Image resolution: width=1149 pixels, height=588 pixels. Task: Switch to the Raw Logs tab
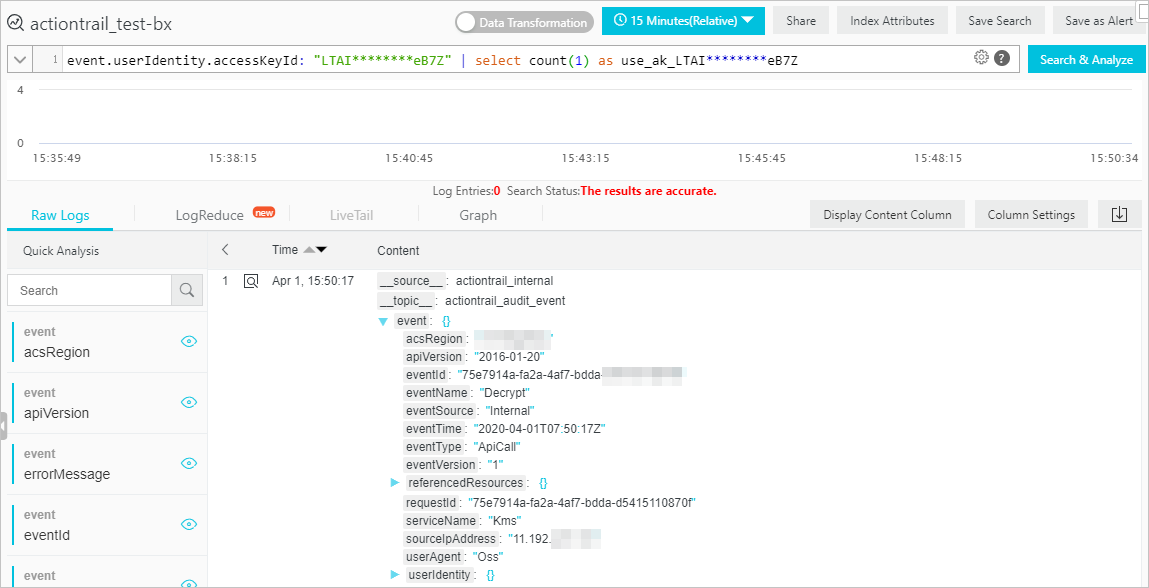point(60,216)
